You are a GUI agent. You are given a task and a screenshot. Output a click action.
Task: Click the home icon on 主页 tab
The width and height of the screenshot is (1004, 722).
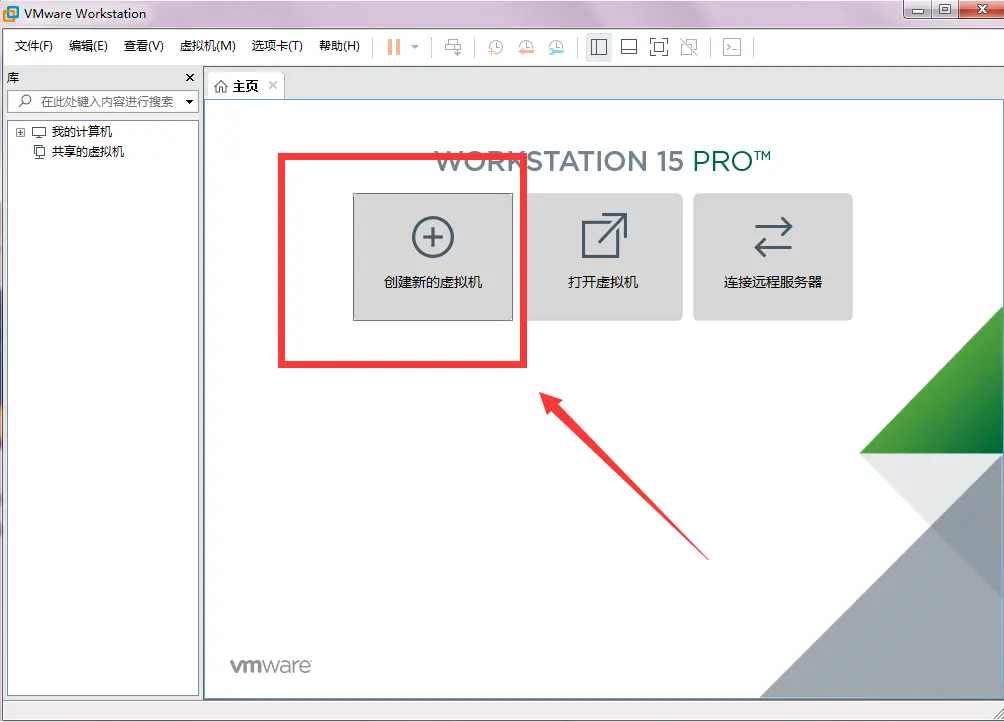coord(221,86)
